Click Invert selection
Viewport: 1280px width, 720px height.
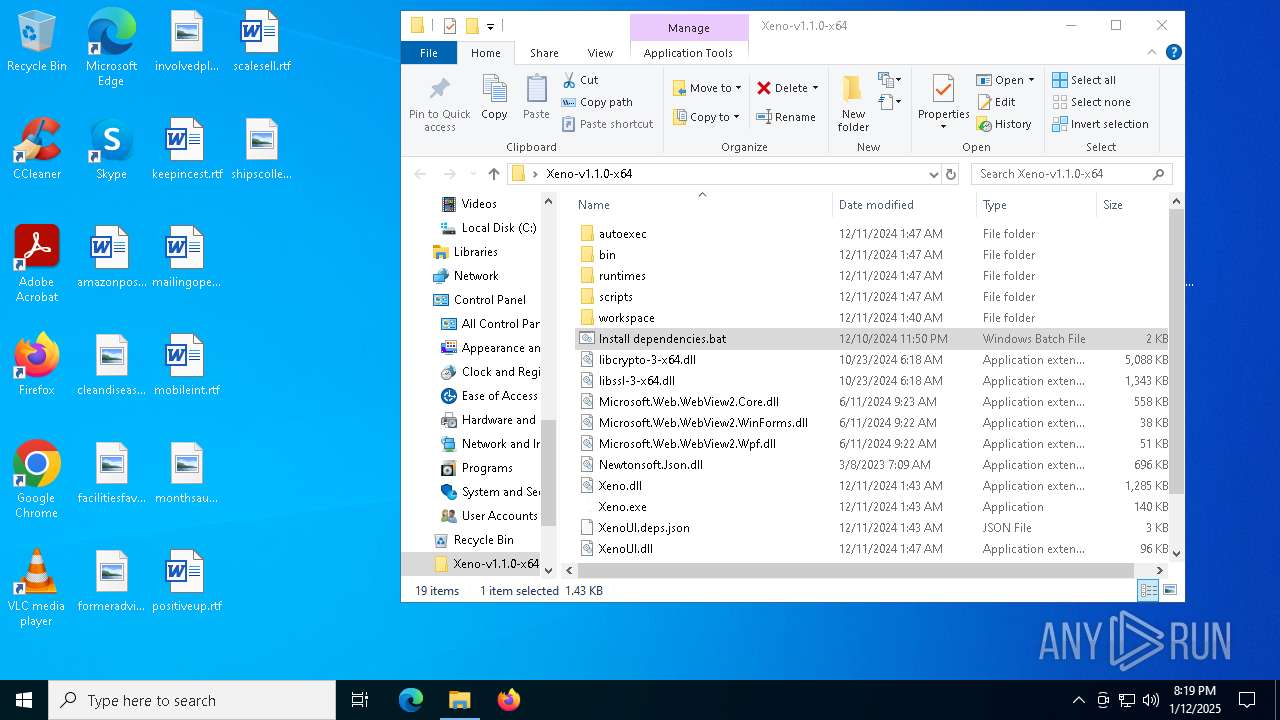[1100, 124]
